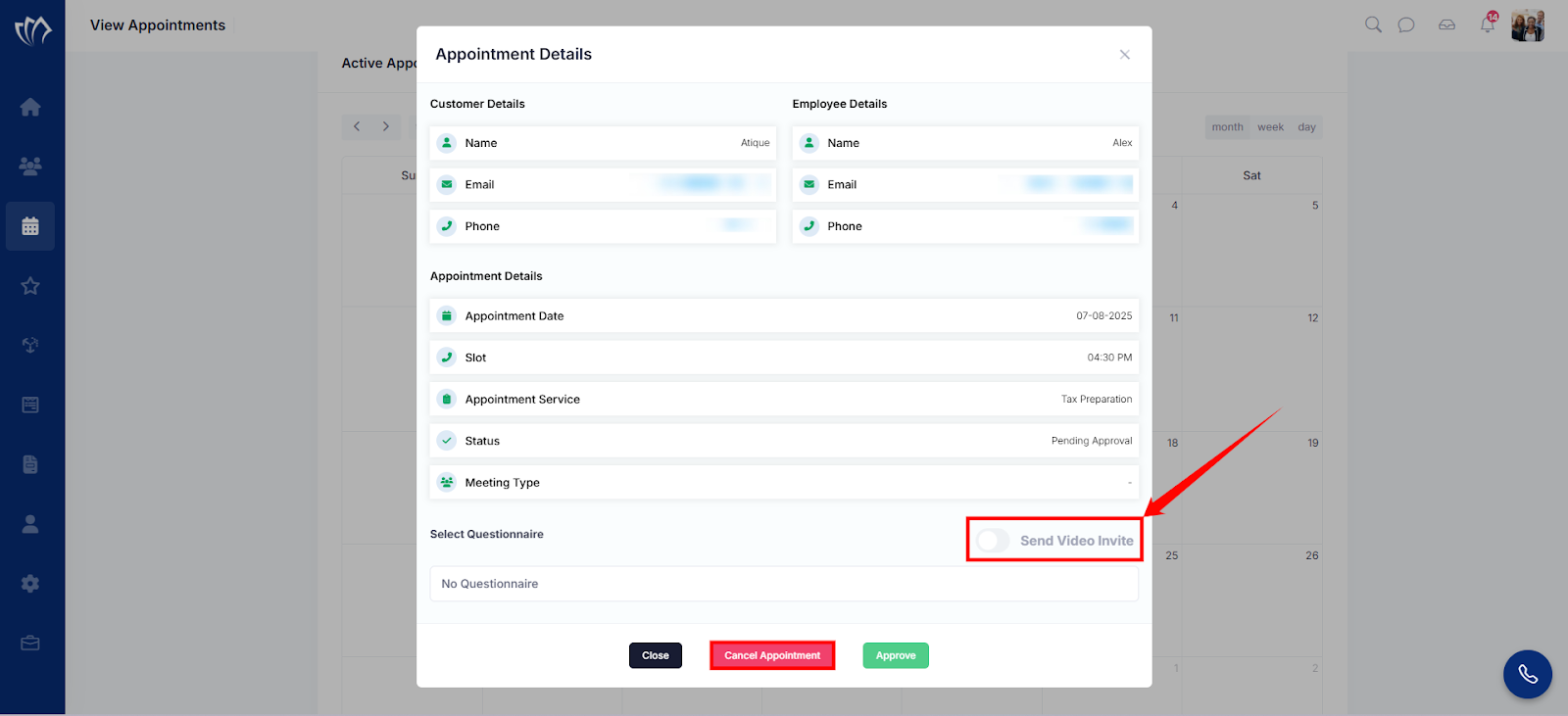
Task: Open the Home icon in sidebar
Action: coord(30,107)
